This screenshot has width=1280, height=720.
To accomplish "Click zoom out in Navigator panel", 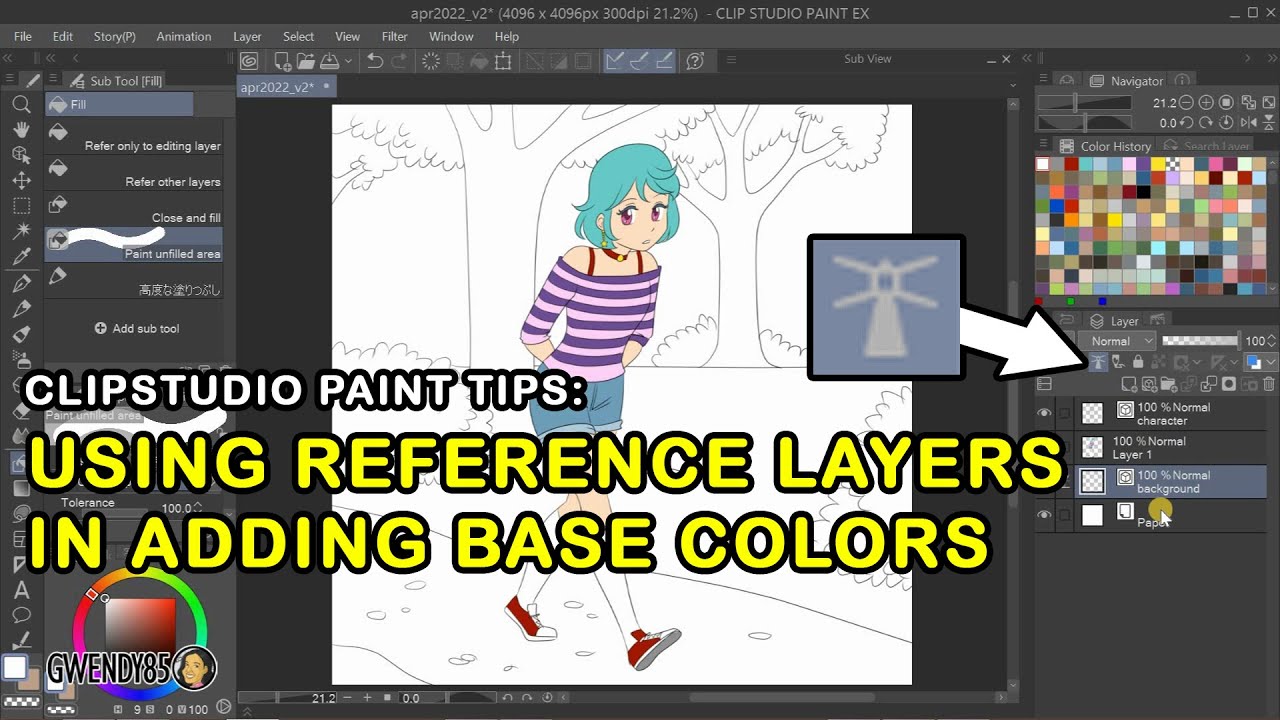I will point(1187,103).
